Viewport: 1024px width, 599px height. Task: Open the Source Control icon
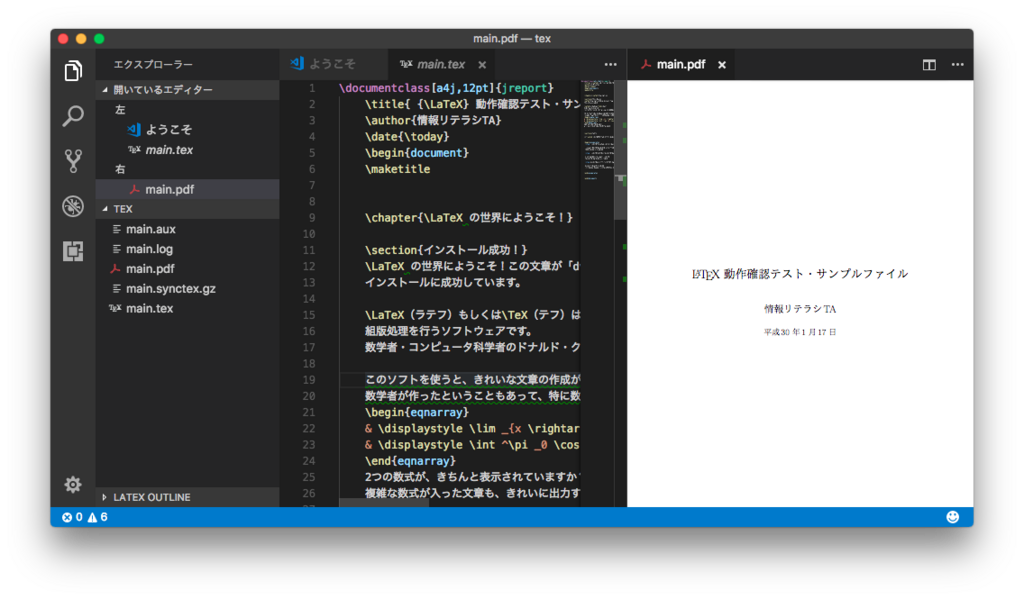73,161
